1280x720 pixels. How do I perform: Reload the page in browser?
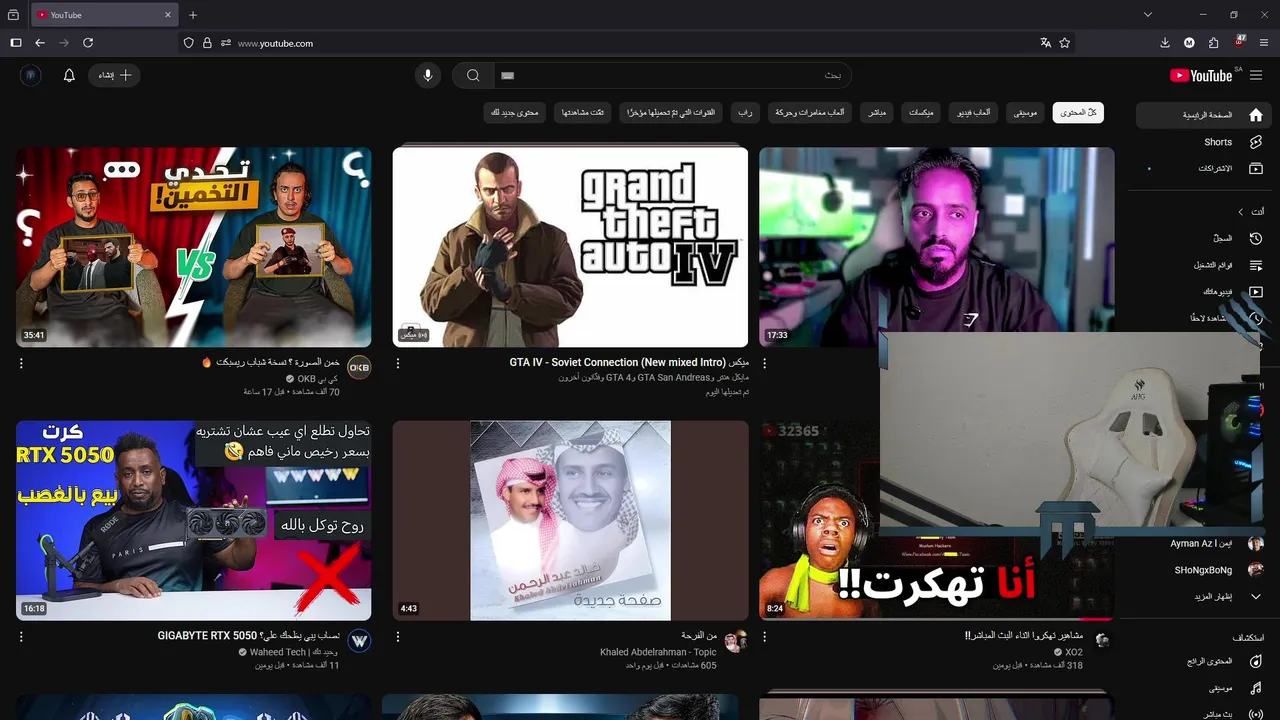pos(88,43)
